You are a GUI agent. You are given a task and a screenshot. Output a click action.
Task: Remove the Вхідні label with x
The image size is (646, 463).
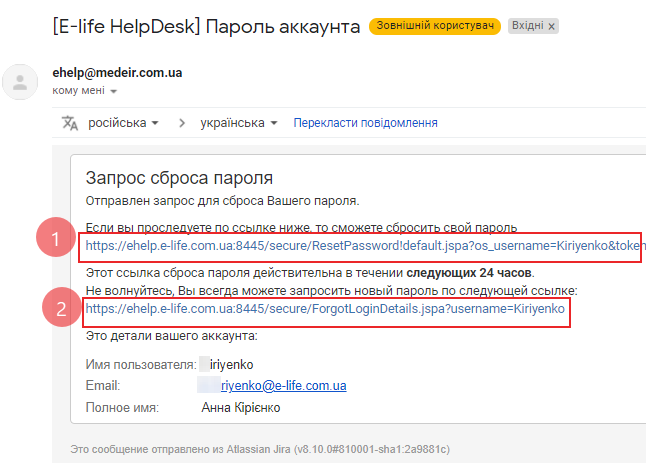[552, 26]
